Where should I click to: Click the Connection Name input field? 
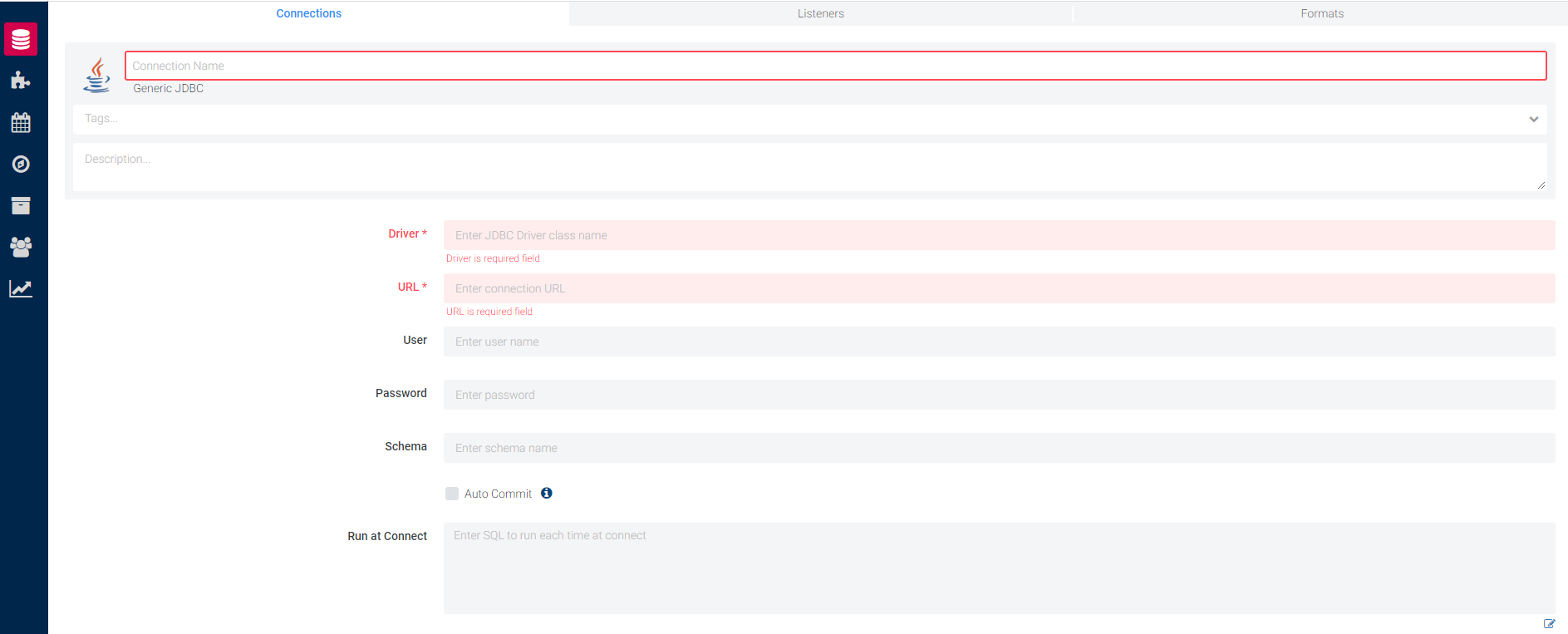tap(835, 66)
